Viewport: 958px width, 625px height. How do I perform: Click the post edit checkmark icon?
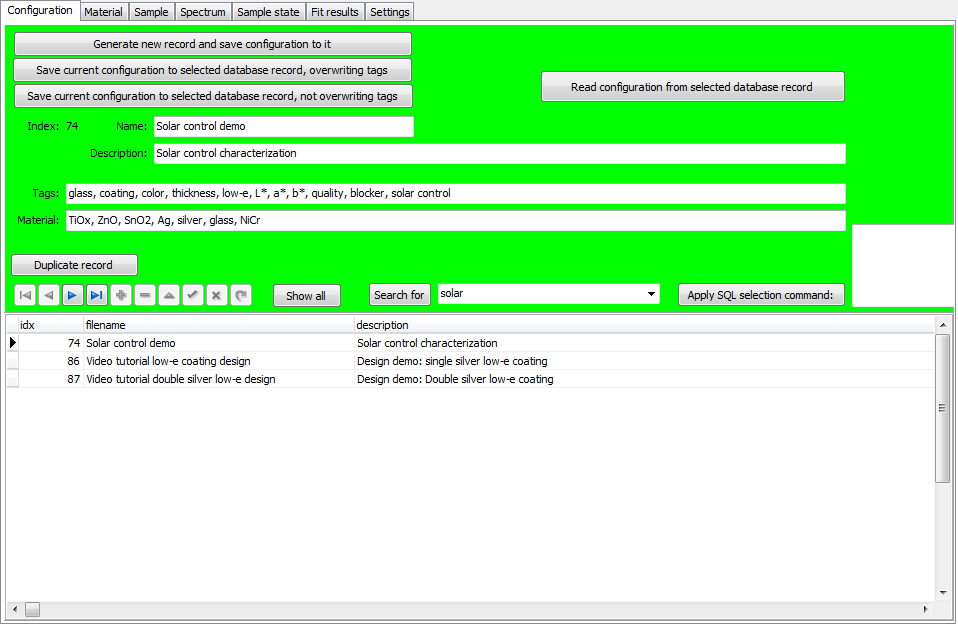point(193,295)
